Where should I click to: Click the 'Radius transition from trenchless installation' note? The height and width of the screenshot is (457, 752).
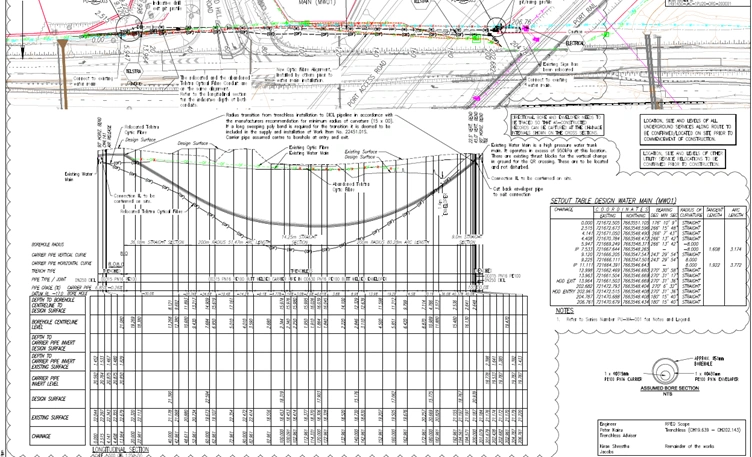[310, 126]
